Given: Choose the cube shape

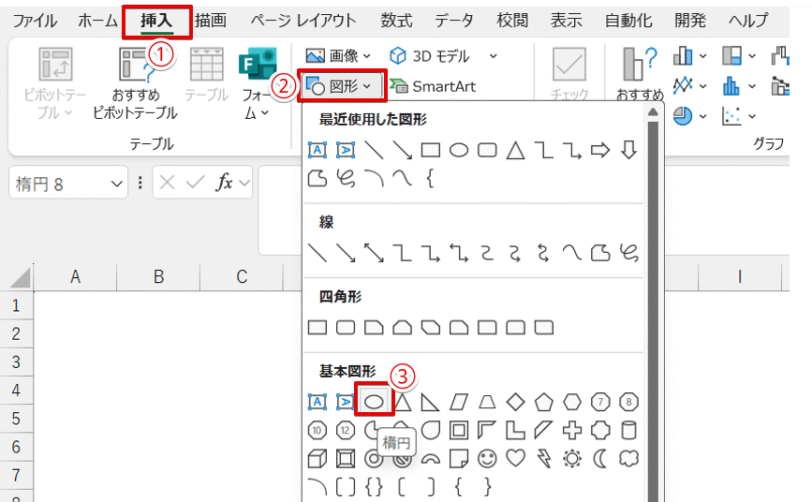Looking at the screenshot, I should point(317,458).
